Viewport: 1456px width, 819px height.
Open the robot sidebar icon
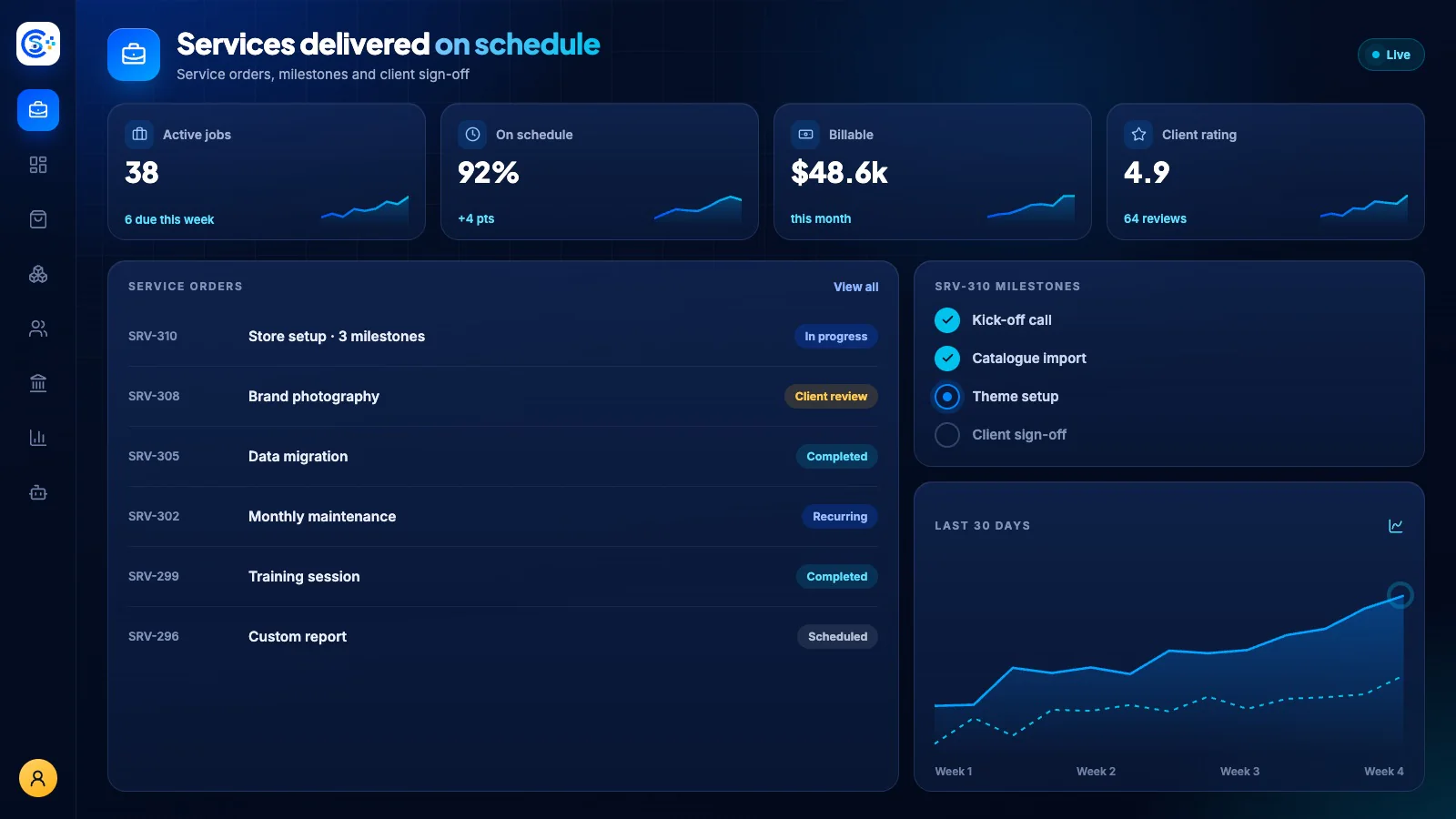38,492
